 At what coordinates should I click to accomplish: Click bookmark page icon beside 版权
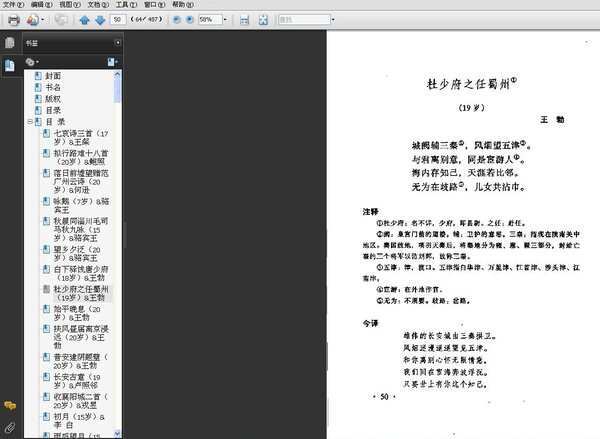pos(38,99)
